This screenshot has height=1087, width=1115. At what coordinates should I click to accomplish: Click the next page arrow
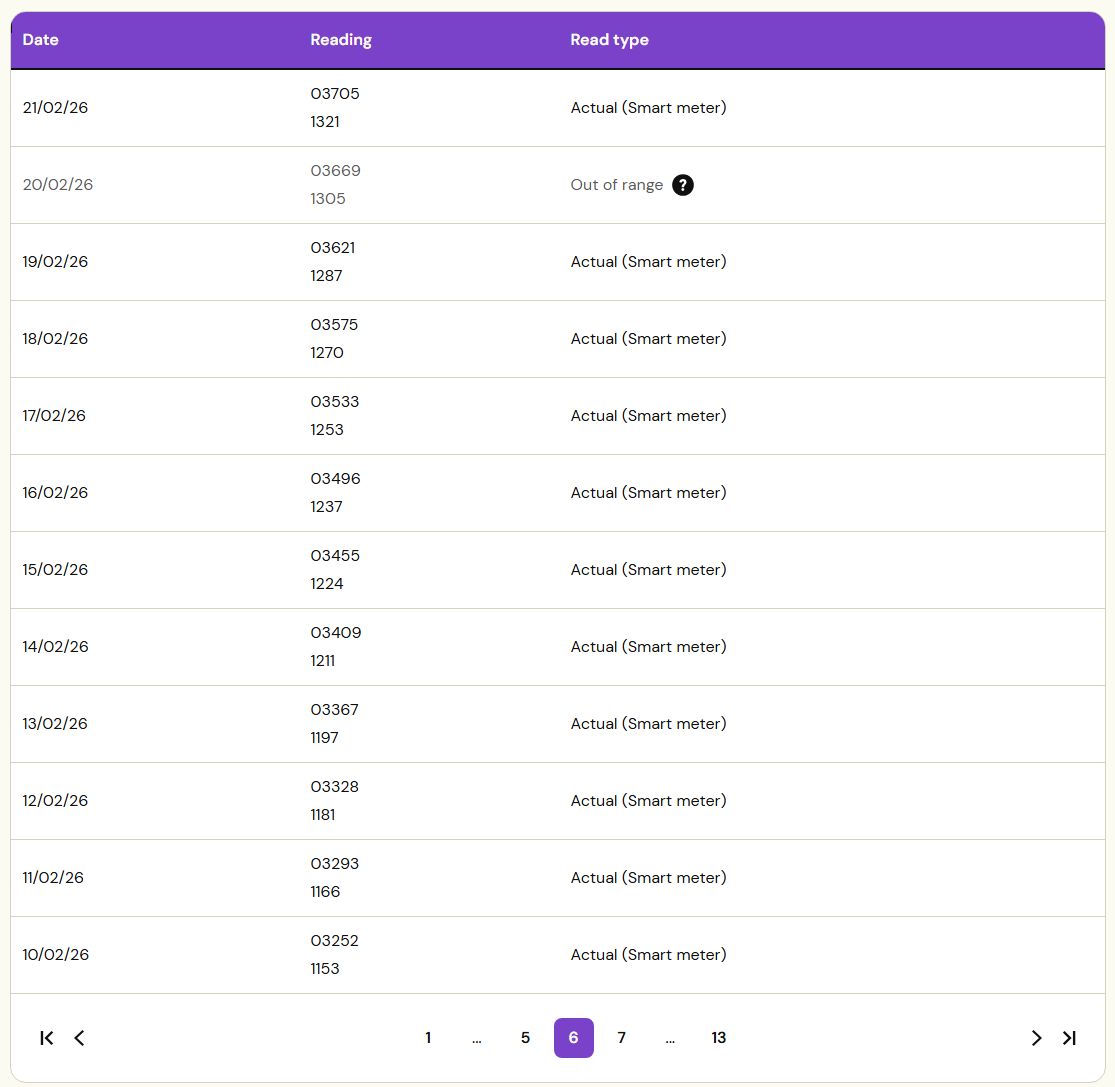[1036, 1038]
